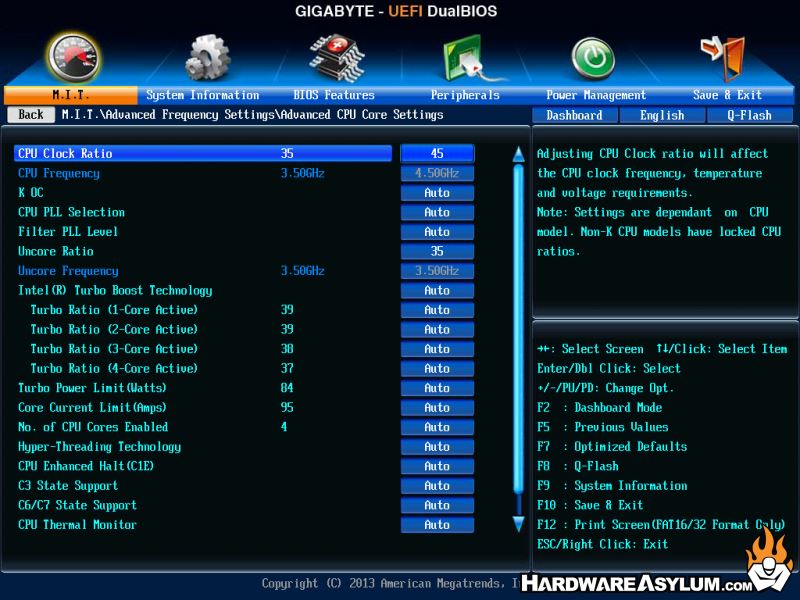Click the vertical scrollbar track
This screenshot has height=600, width=800.
[518, 340]
